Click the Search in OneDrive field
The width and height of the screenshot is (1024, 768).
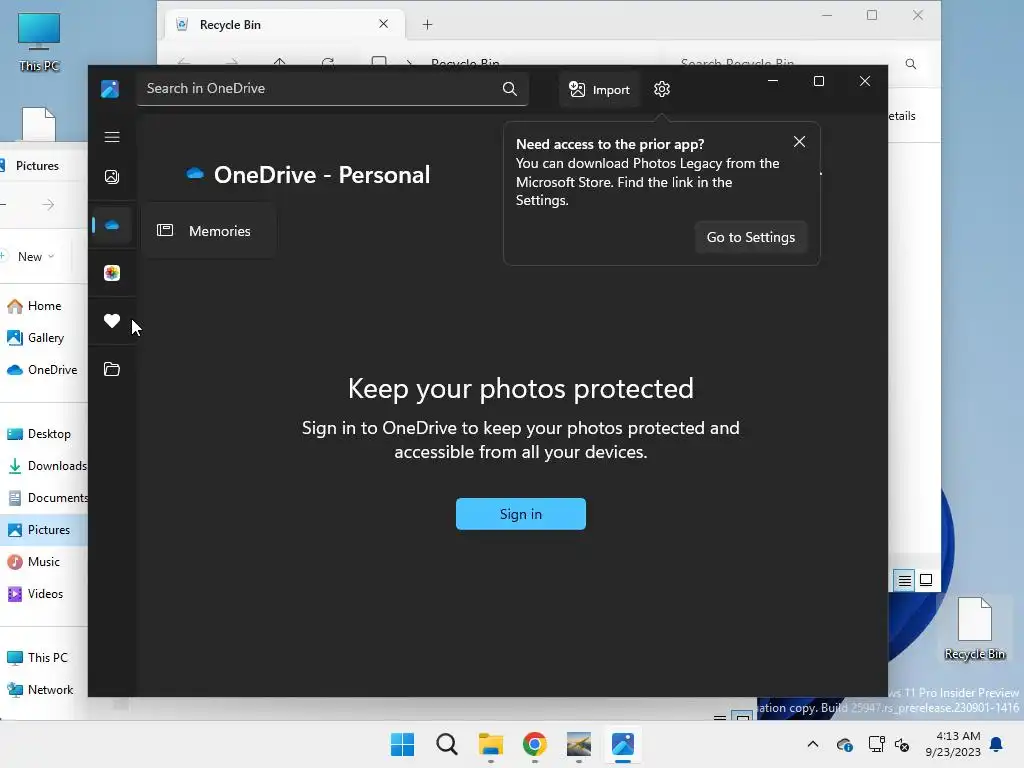coord(332,89)
